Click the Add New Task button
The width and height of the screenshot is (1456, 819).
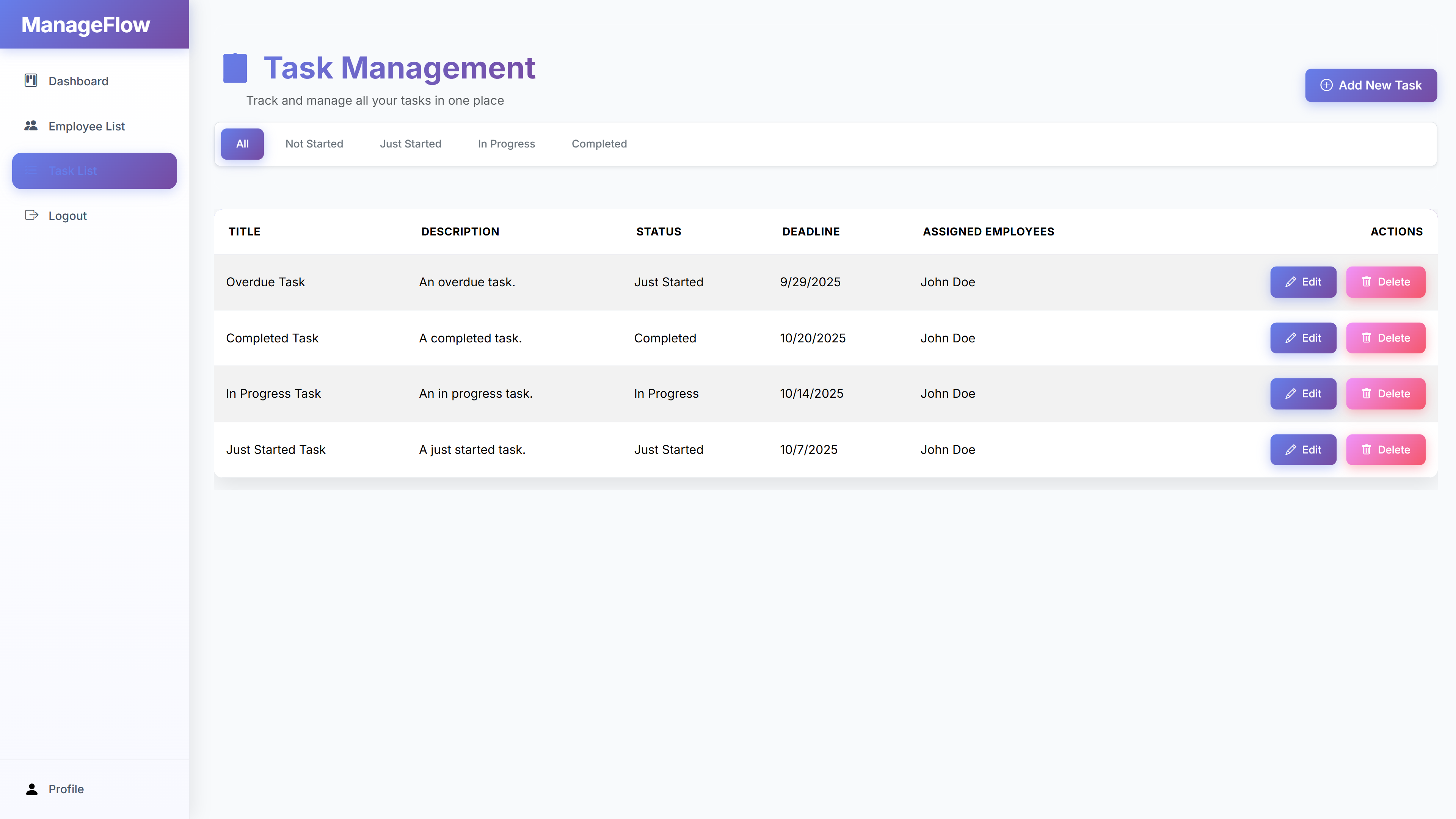[1370, 85]
